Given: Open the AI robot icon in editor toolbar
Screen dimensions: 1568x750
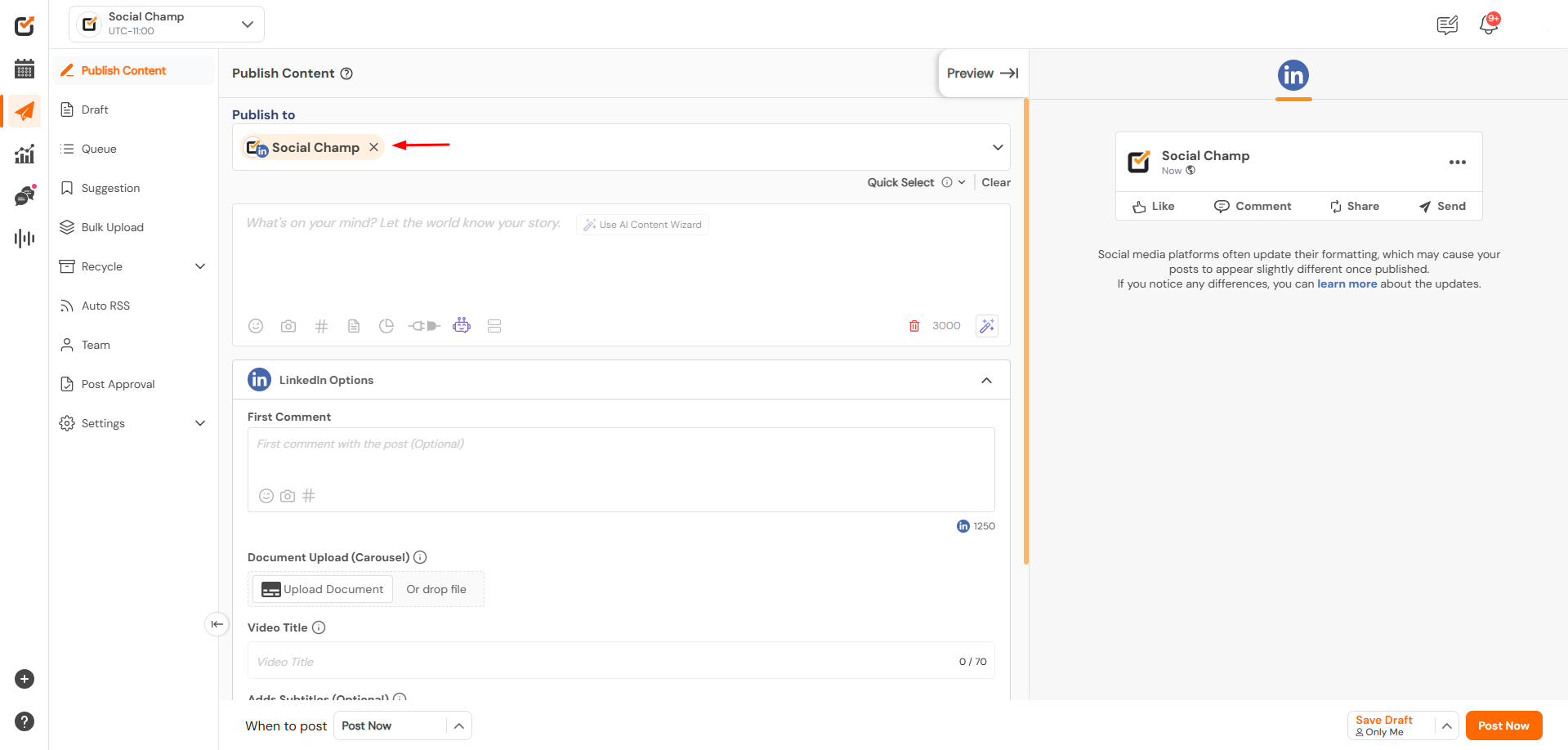Looking at the screenshot, I should pos(462,325).
